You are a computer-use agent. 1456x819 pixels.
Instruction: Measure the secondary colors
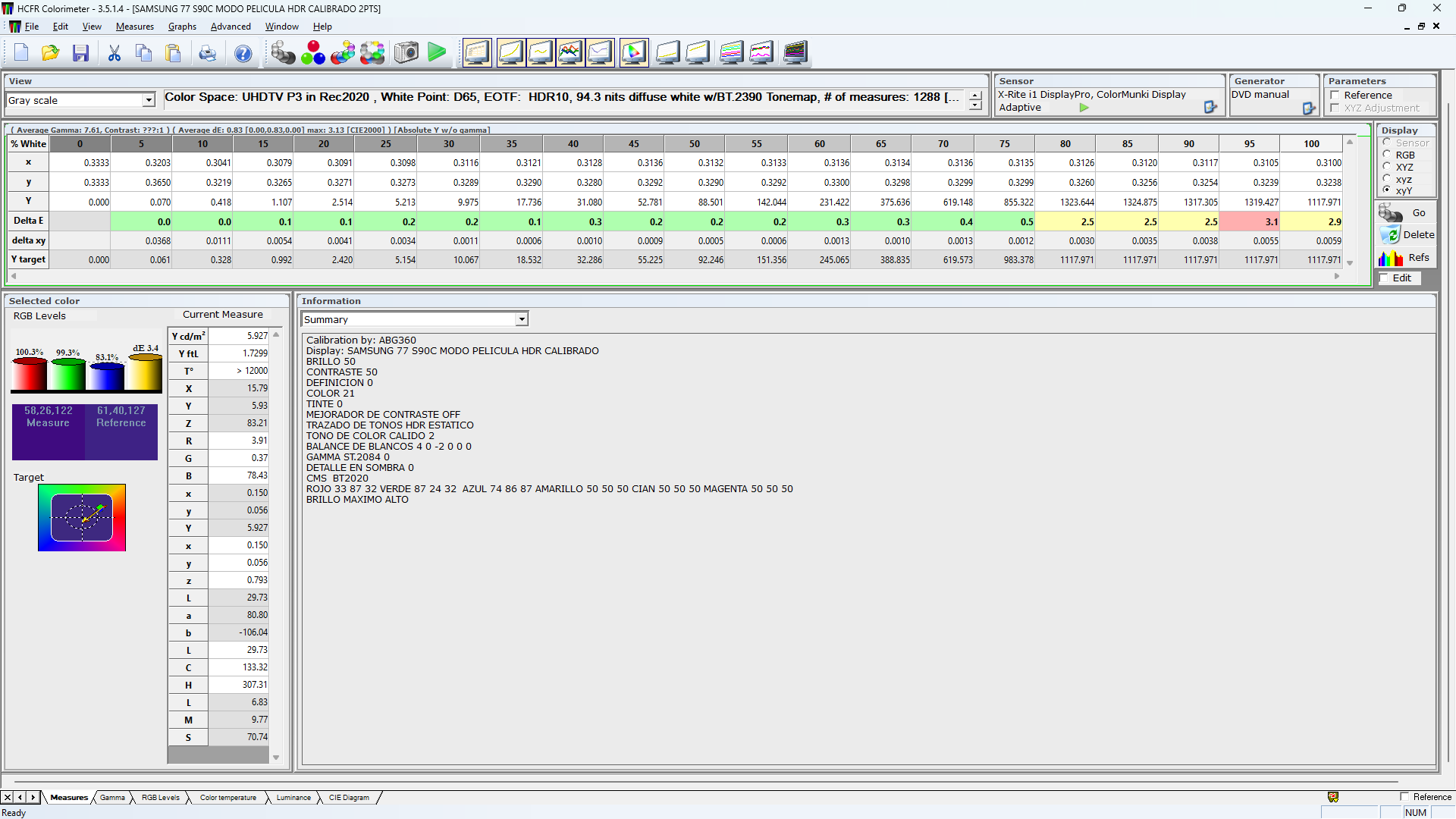pyautogui.click(x=342, y=52)
